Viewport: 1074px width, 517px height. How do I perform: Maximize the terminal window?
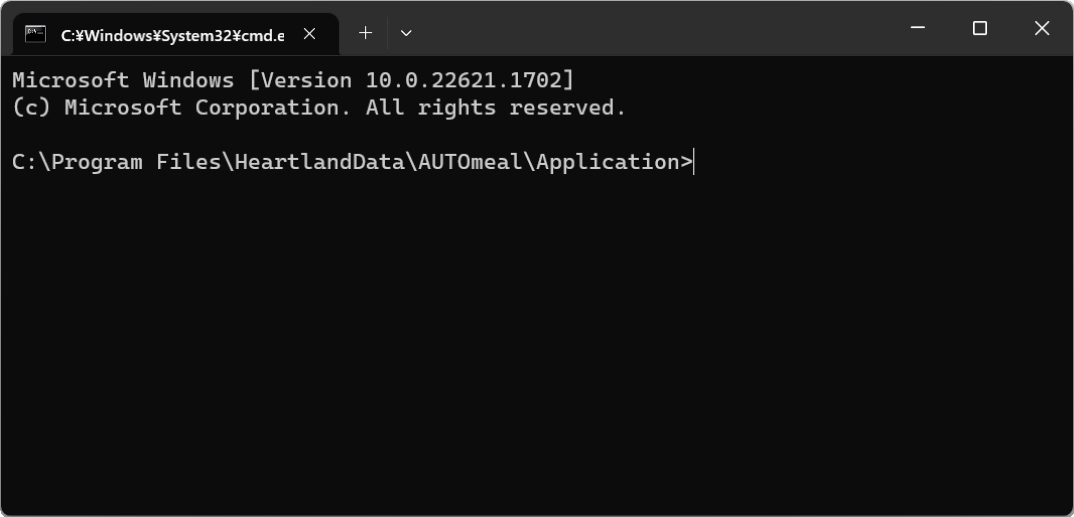[x=980, y=29]
